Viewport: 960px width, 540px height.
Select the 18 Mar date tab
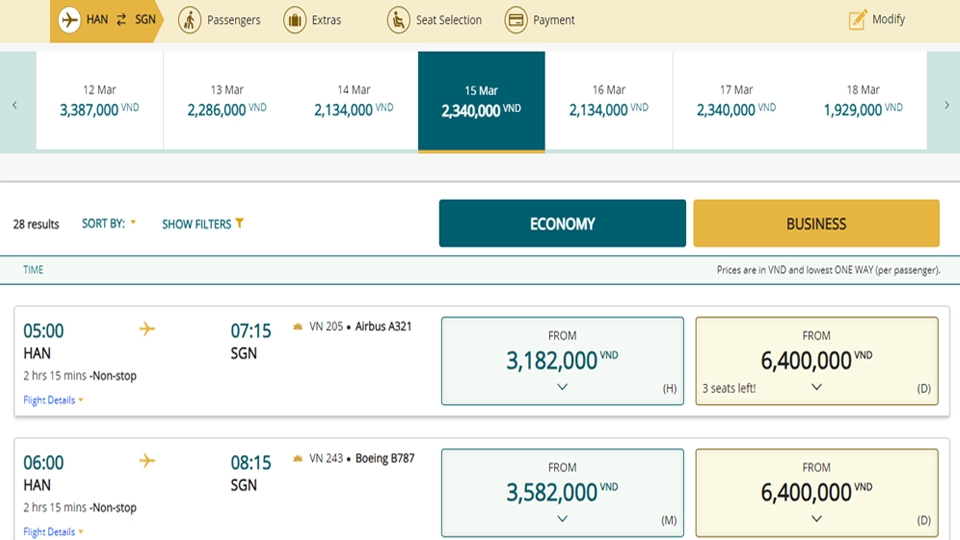coord(863,101)
